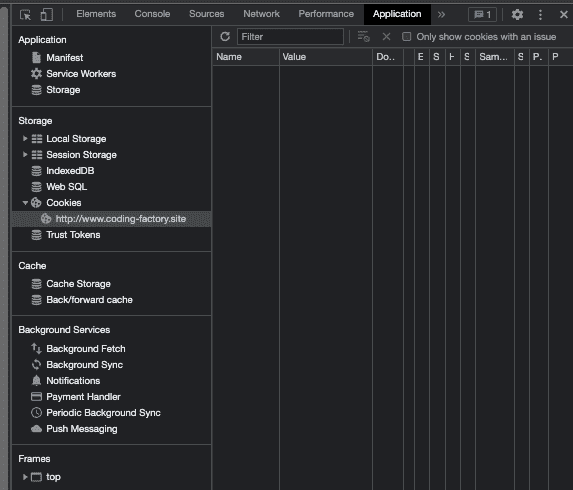573x490 pixels.
Task: Delete selected cookie with X icon
Action: pyautogui.click(x=386, y=37)
